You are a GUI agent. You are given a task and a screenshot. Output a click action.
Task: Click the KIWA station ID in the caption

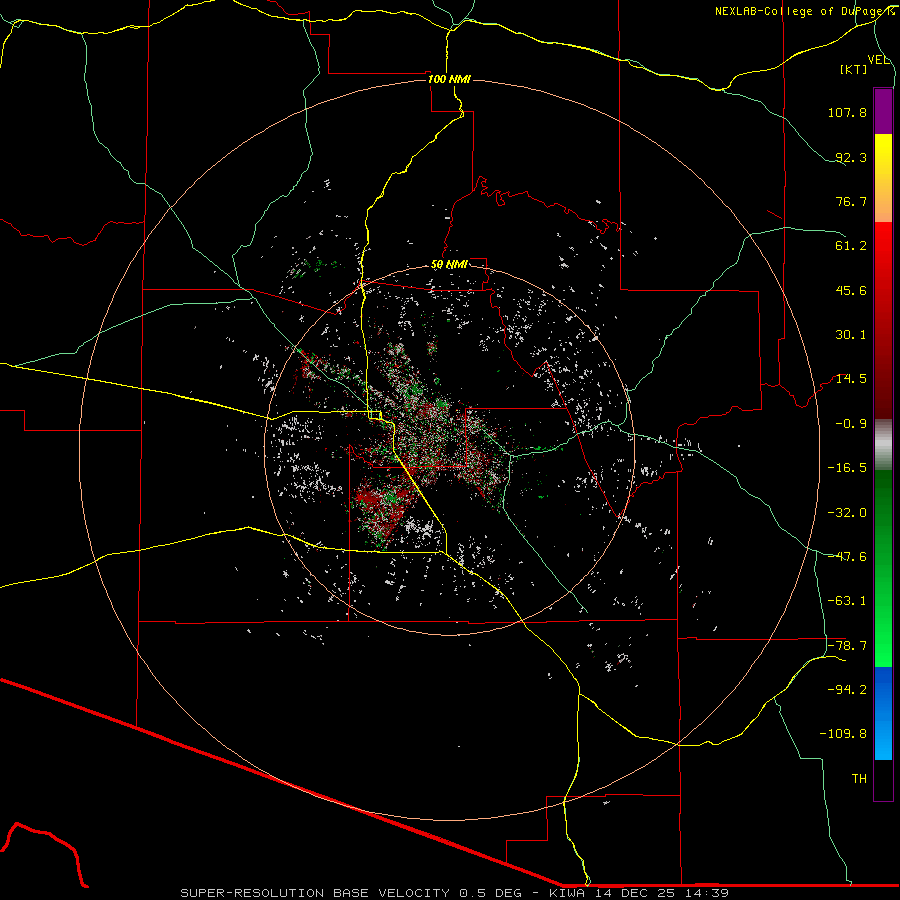click(x=567, y=892)
